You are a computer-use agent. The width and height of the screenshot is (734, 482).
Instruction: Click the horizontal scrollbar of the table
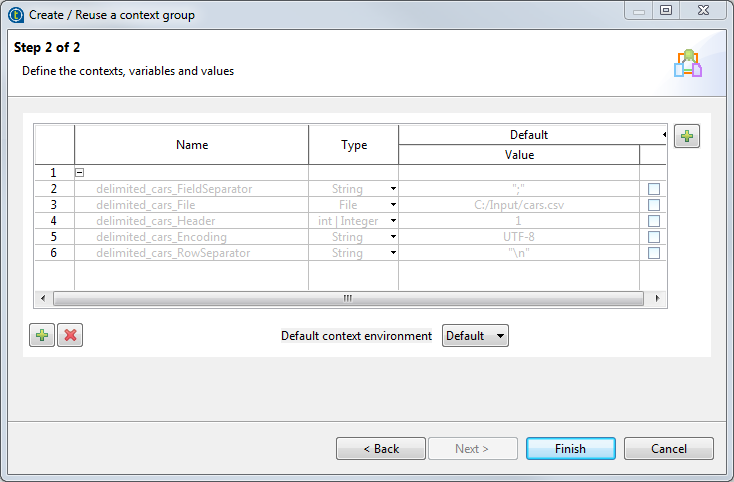347,298
